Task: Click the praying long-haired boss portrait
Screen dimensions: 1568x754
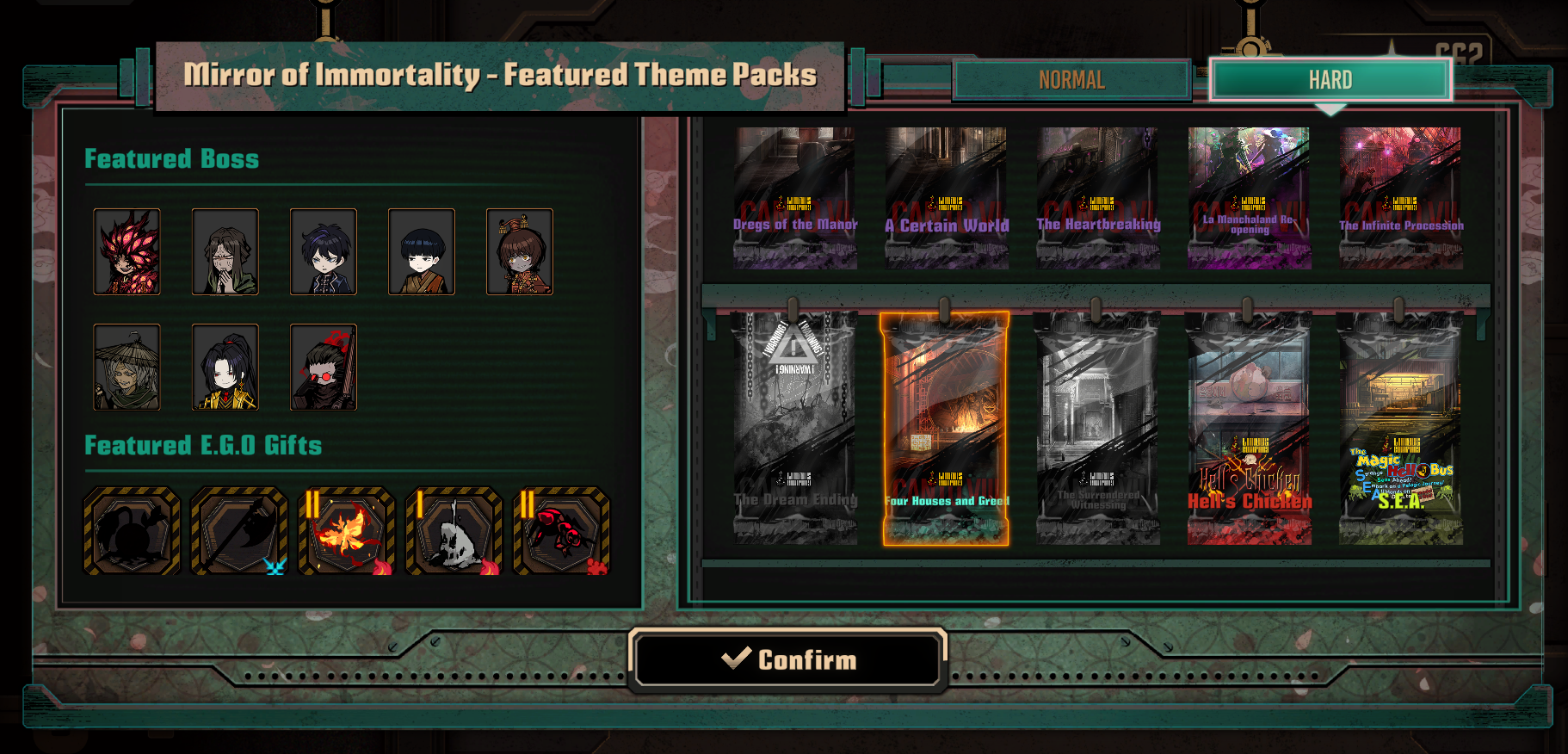Action: pos(225,251)
